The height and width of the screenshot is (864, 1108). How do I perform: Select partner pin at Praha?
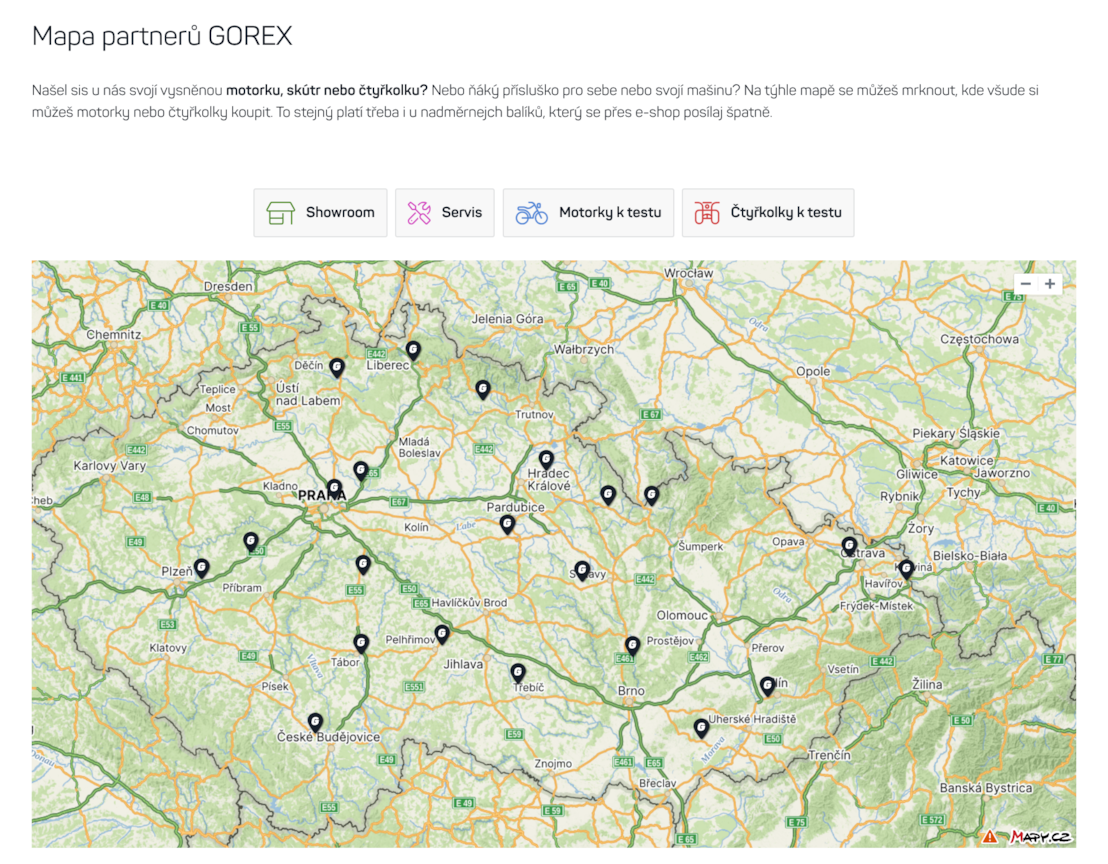click(334, 489)
